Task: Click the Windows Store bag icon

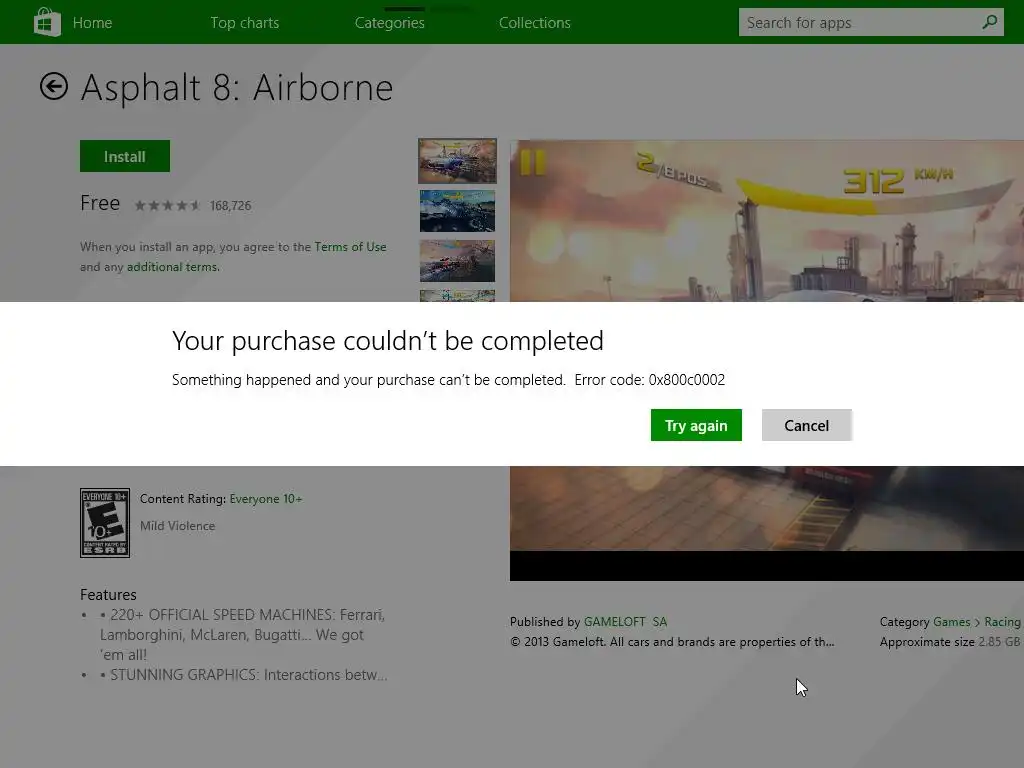Action: tap(47, 22)
